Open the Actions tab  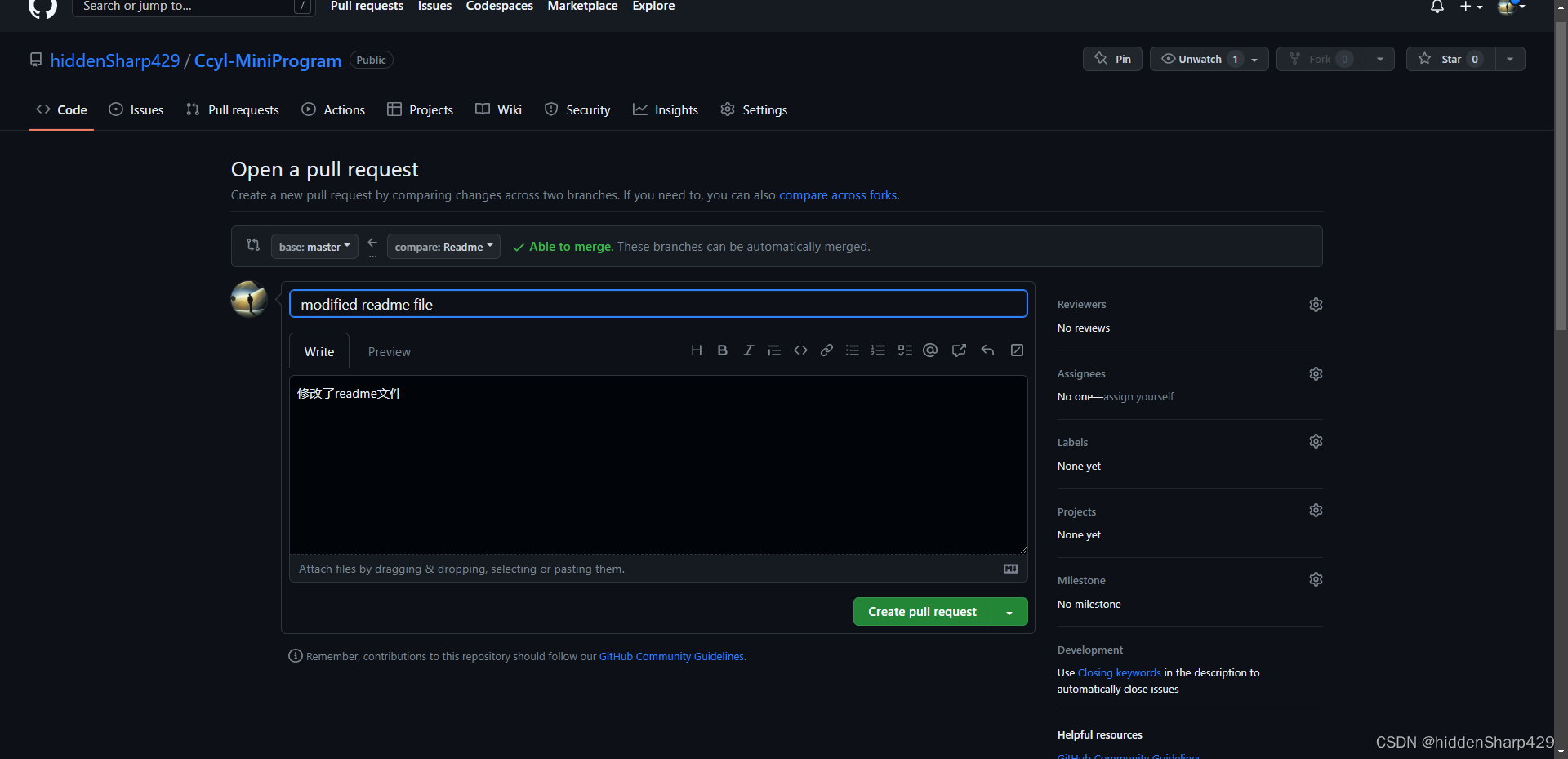coord(333,109)
